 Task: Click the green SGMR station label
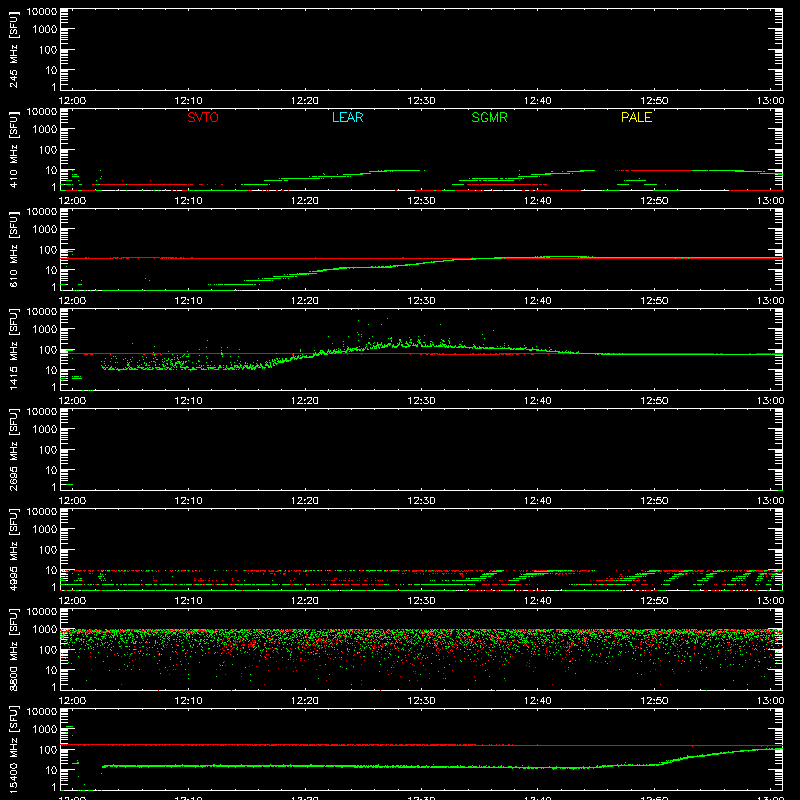[489, 117]
